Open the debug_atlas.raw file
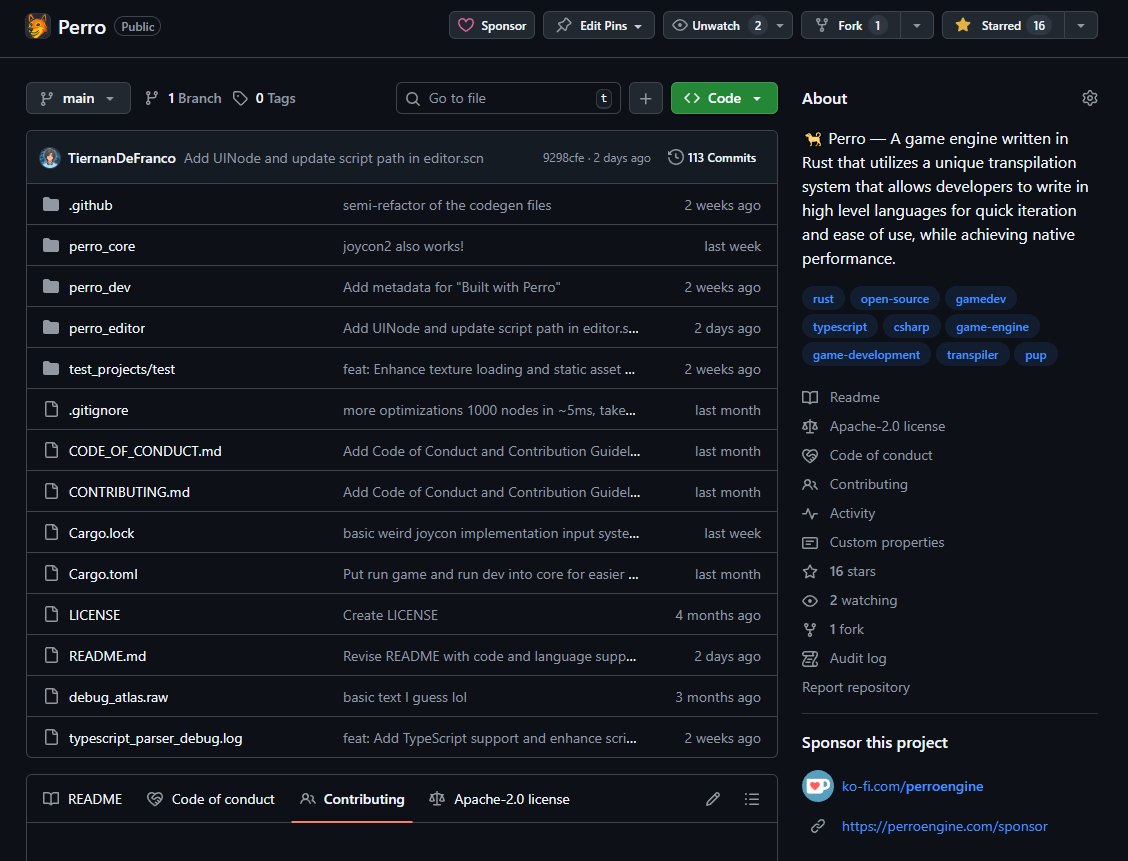Viewport: 1128px width, 861px height. tap(119, 697)
